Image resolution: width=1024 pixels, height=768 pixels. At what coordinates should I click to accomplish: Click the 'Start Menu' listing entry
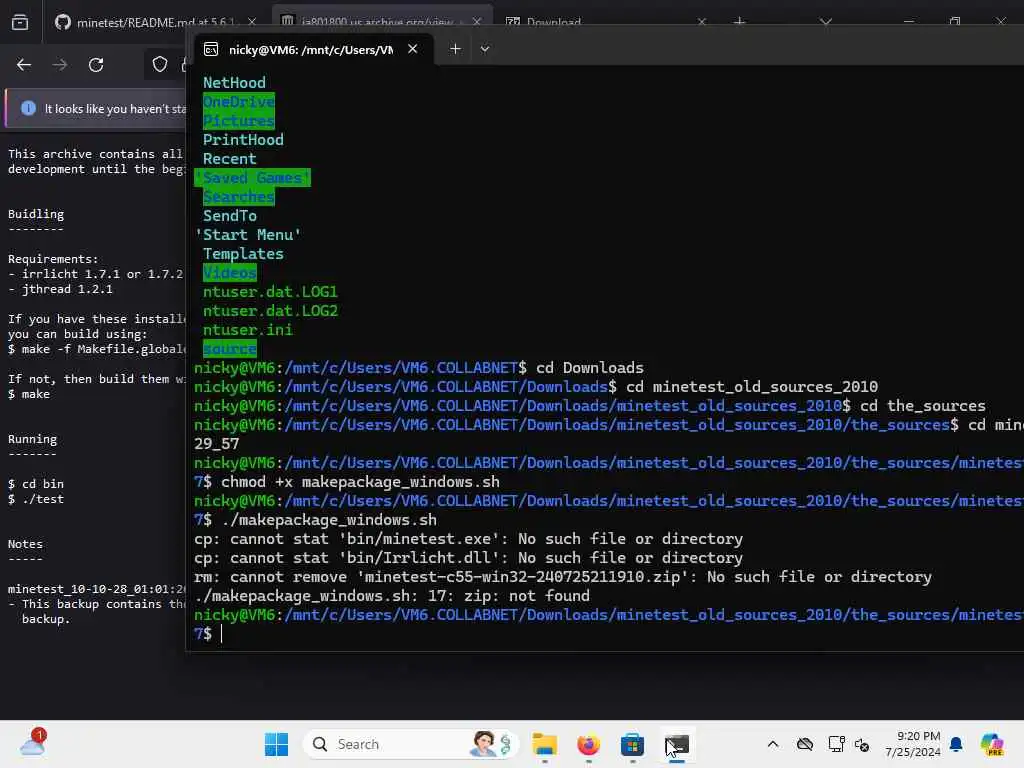(x=248, y=235)
